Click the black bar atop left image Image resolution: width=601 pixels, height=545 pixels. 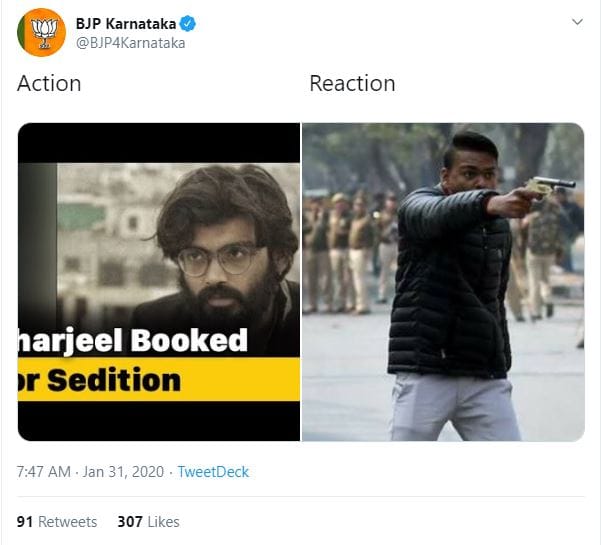click(159, 142)
